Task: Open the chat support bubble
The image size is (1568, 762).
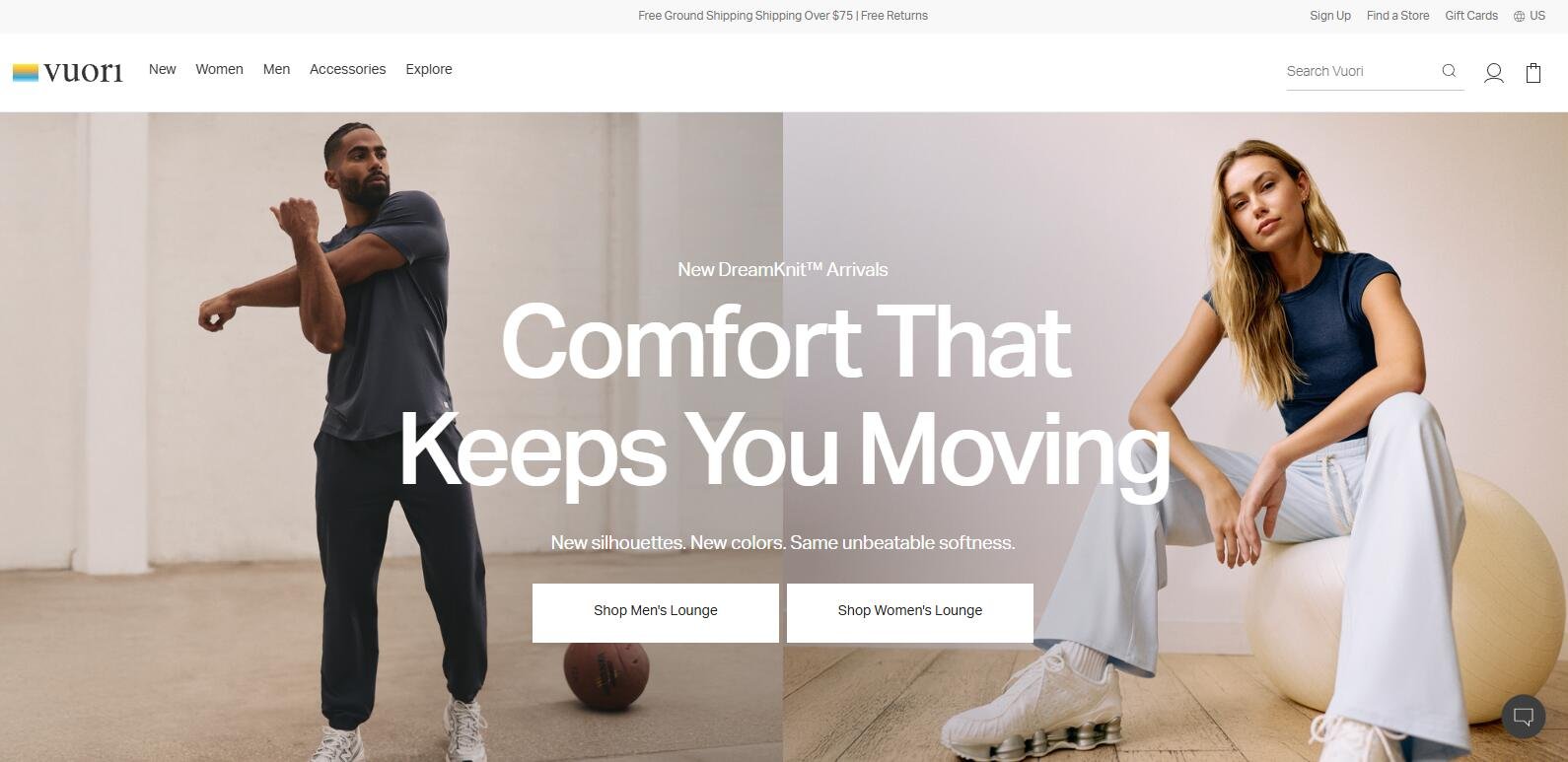Action: tap(1524, 717)
